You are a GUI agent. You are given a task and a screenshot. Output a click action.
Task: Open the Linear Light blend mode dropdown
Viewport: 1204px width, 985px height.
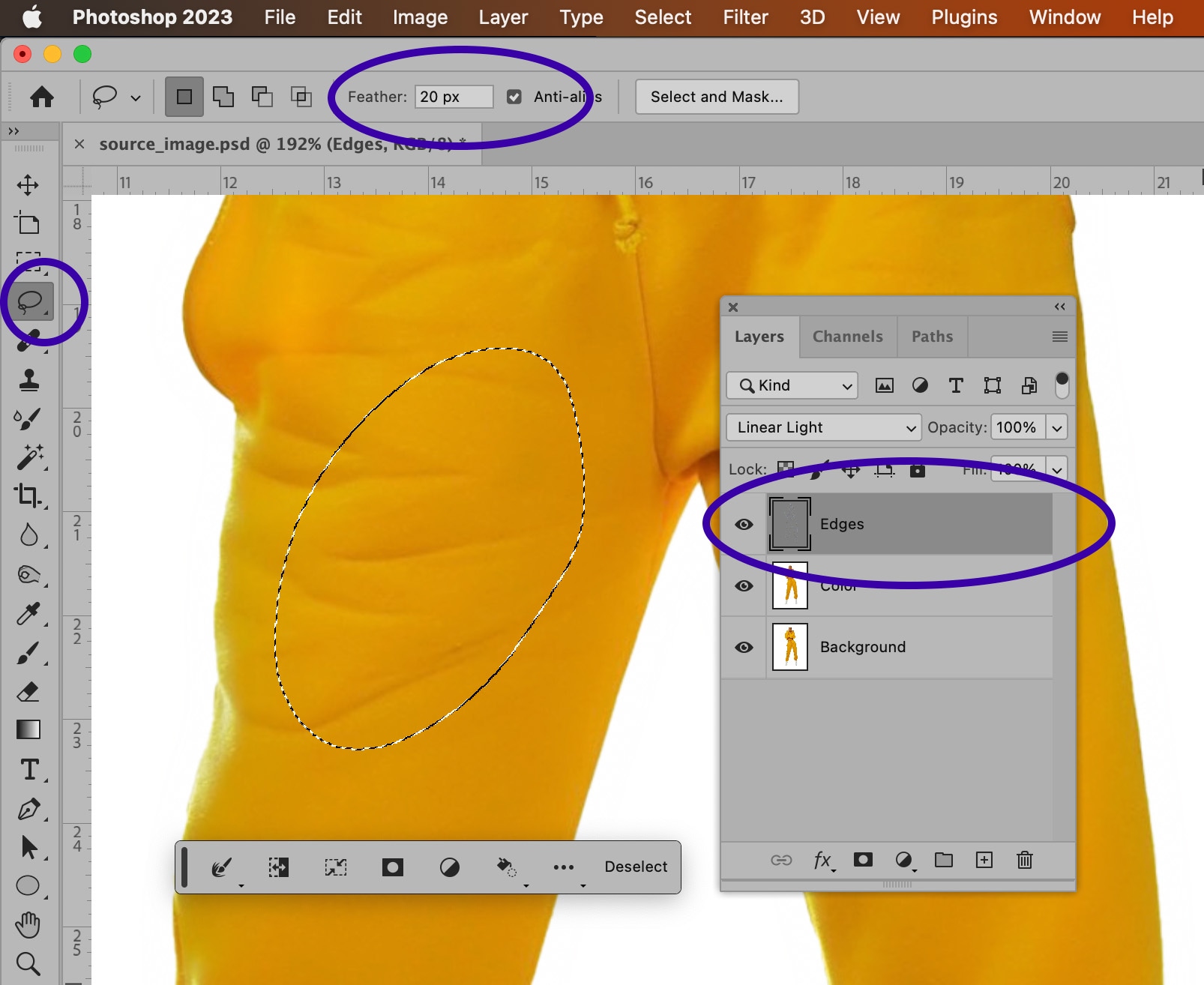point(823,427)
